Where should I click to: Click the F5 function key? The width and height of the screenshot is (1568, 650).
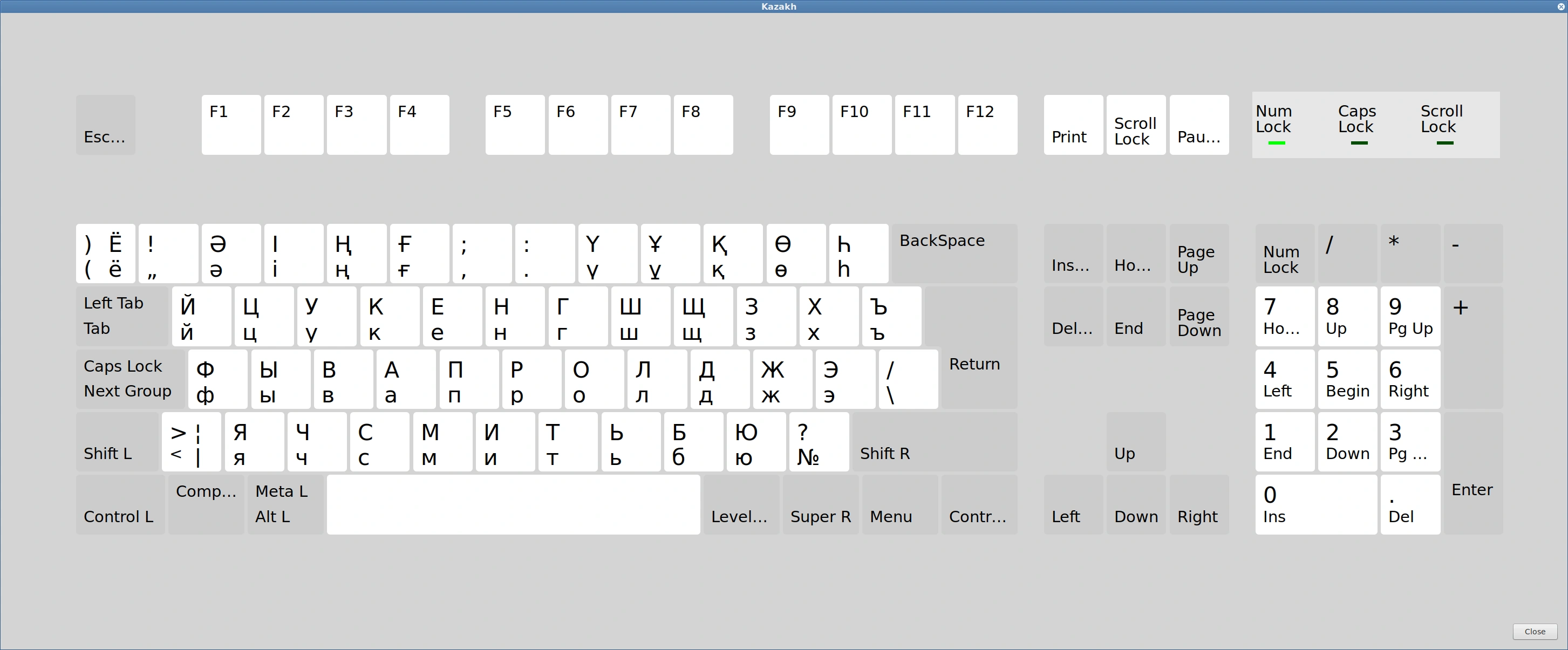pyautogui.click(x=515, y=125)
